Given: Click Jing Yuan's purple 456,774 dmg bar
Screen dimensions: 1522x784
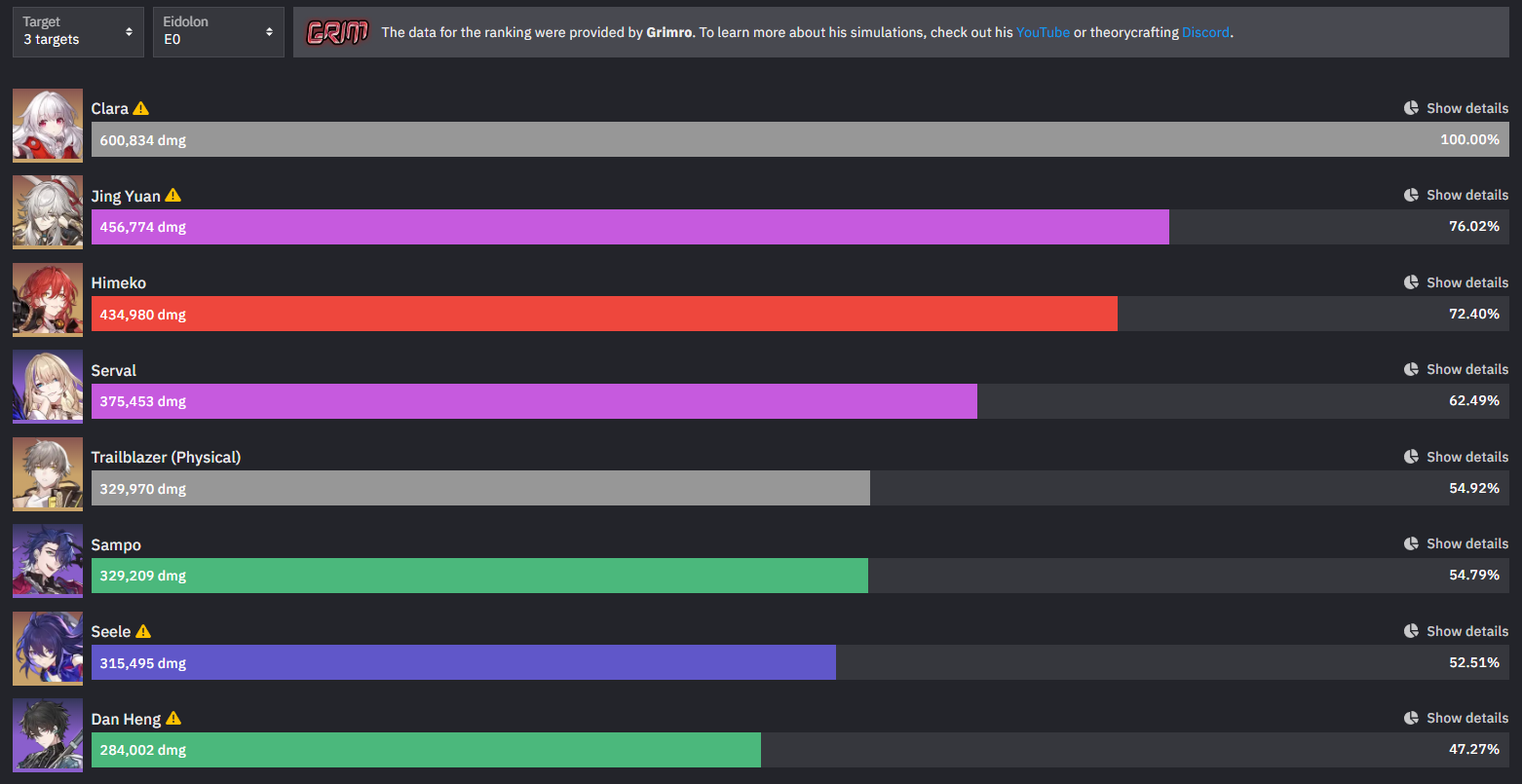Looking at the screenshot, I should 630,227.
